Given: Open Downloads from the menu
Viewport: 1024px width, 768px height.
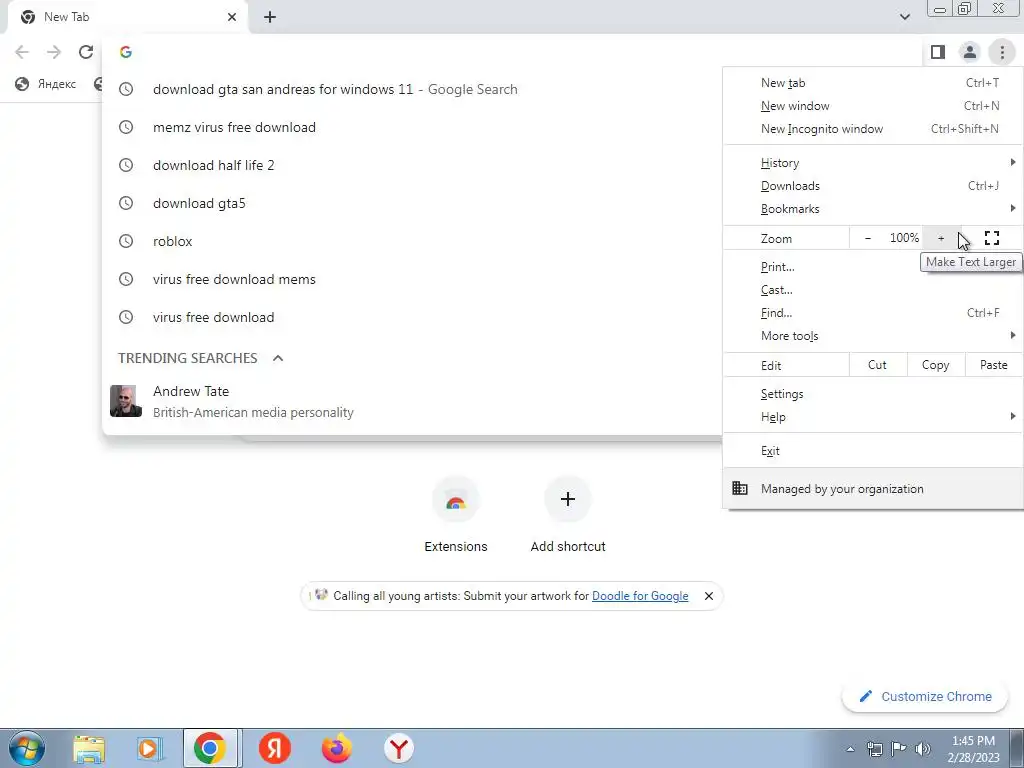Looking at the screenshot, I should [872, 185].
